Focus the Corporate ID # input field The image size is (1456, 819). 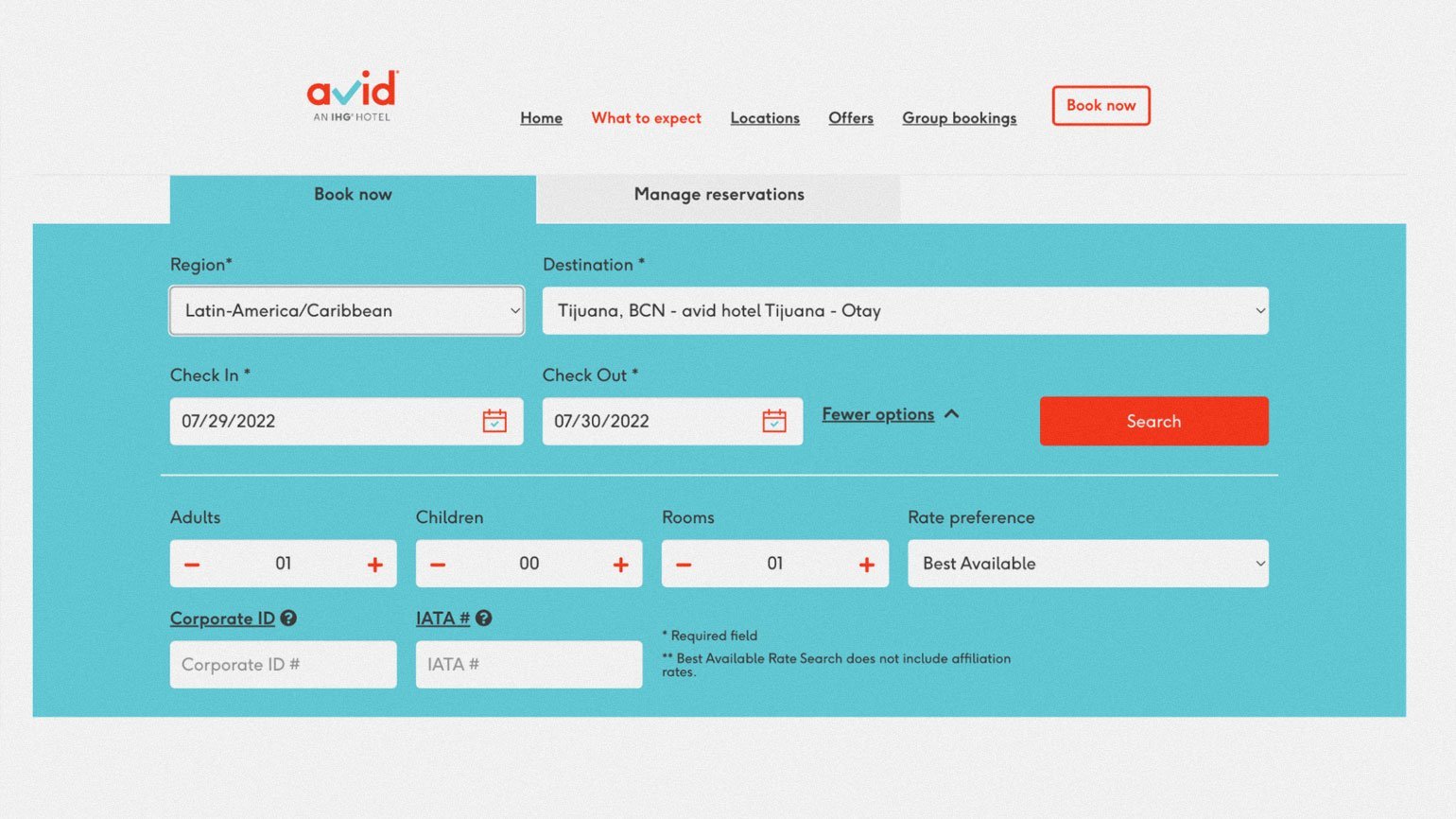click(284, 665)
